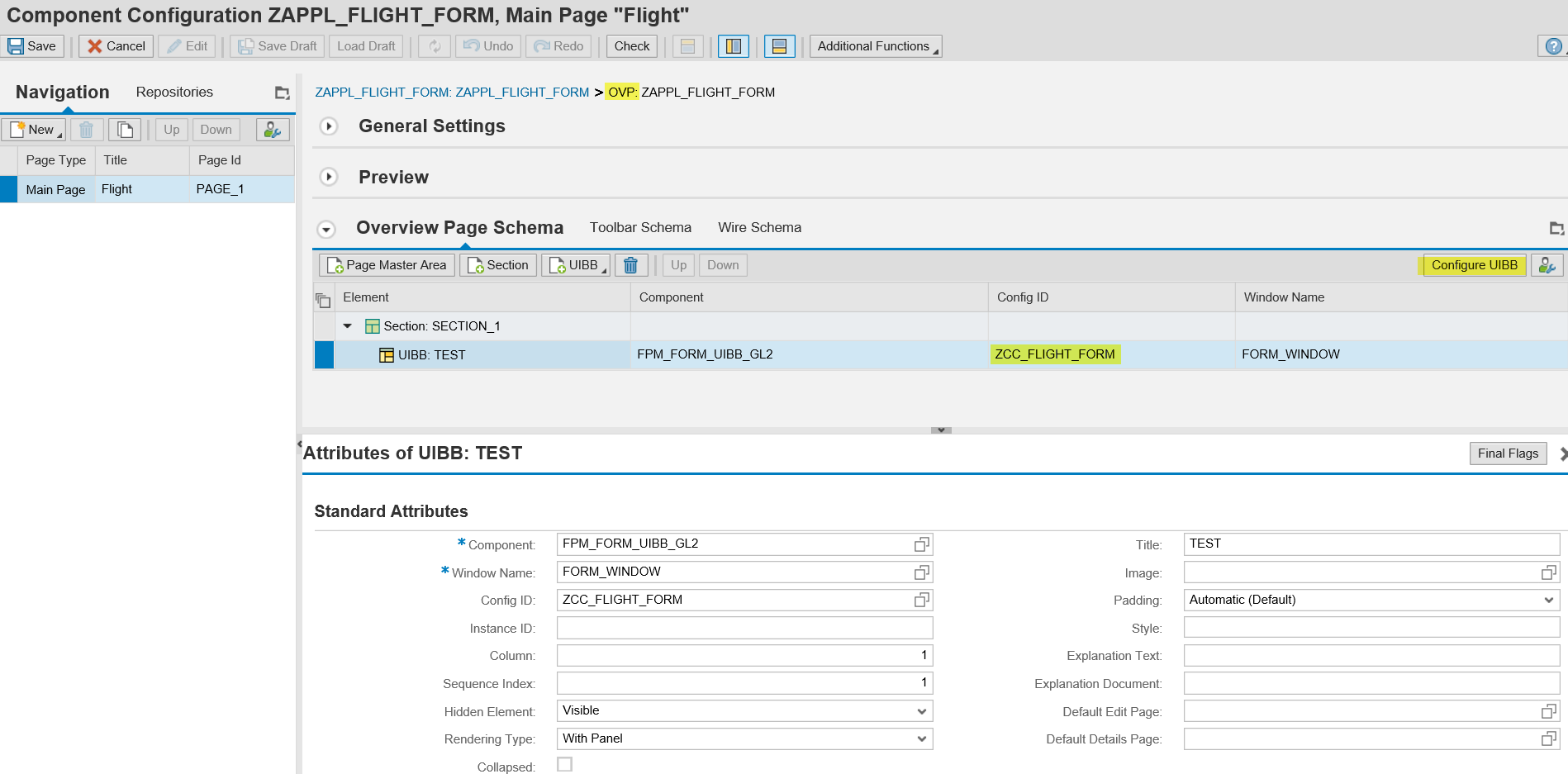The height and width of the screenshot is (774, 1568).
Task: Click the Sequence Index input field
Action: point(744,683)
